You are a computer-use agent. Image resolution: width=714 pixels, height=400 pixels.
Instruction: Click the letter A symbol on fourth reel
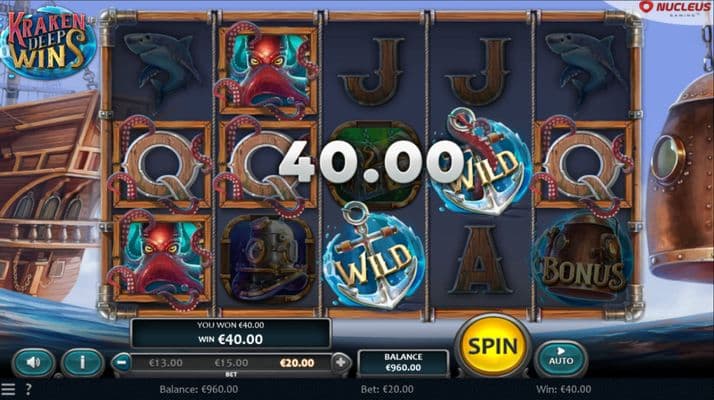click(480, 260)
